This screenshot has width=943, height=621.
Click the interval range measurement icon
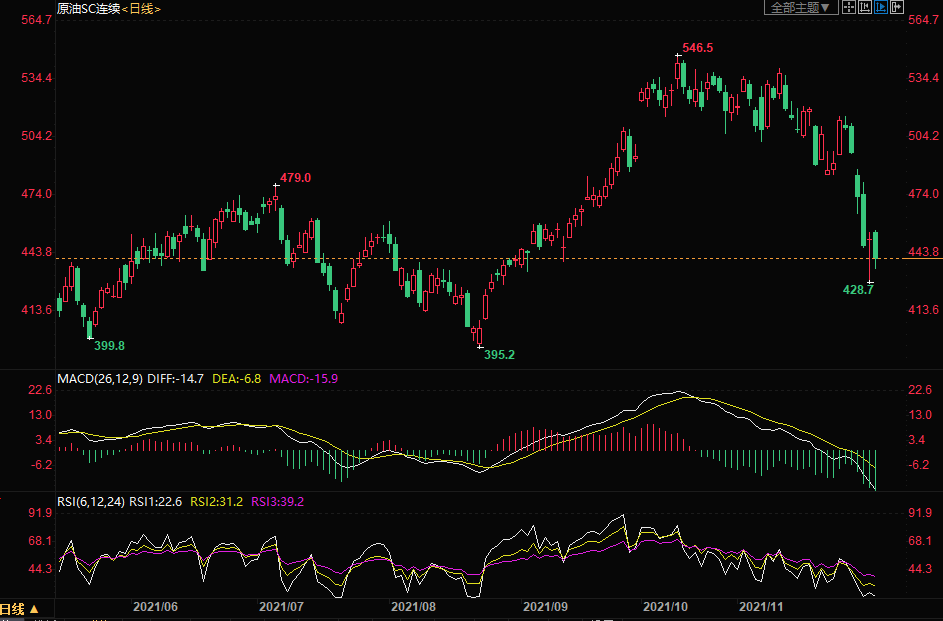tap(865, 8)
